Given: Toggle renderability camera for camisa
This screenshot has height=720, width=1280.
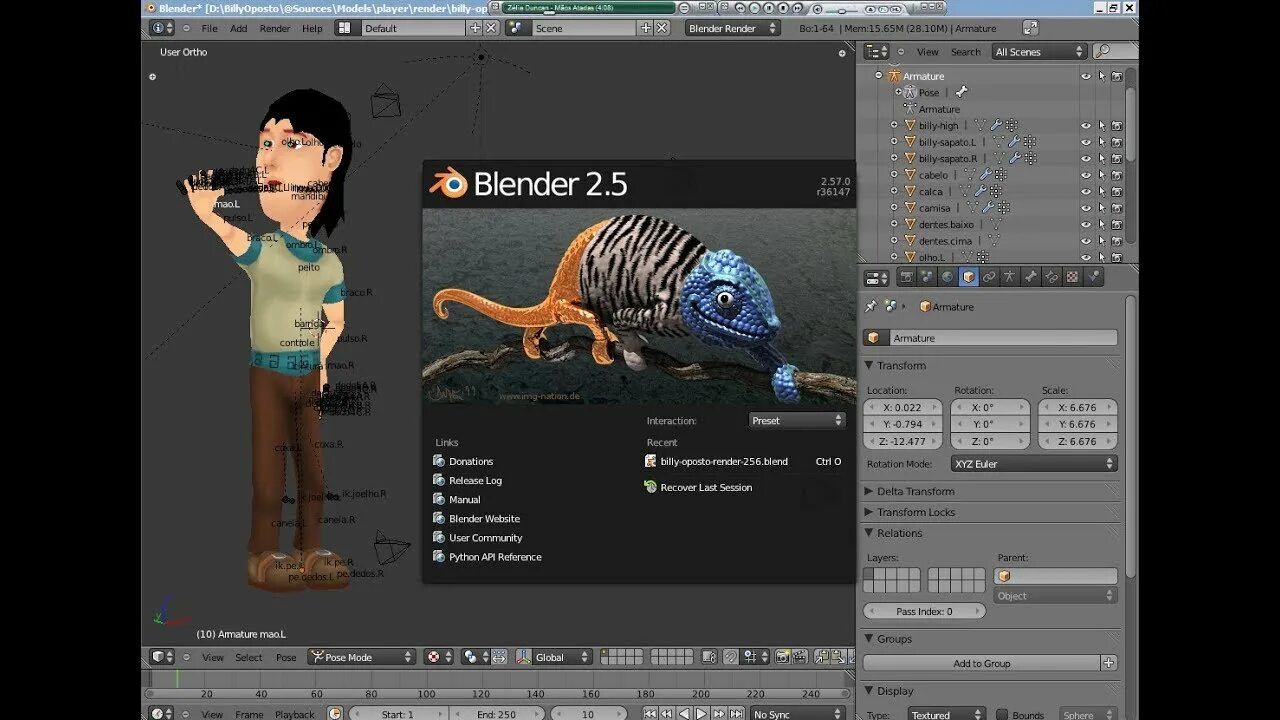Looking at the screenshot, I should 1116,208.
